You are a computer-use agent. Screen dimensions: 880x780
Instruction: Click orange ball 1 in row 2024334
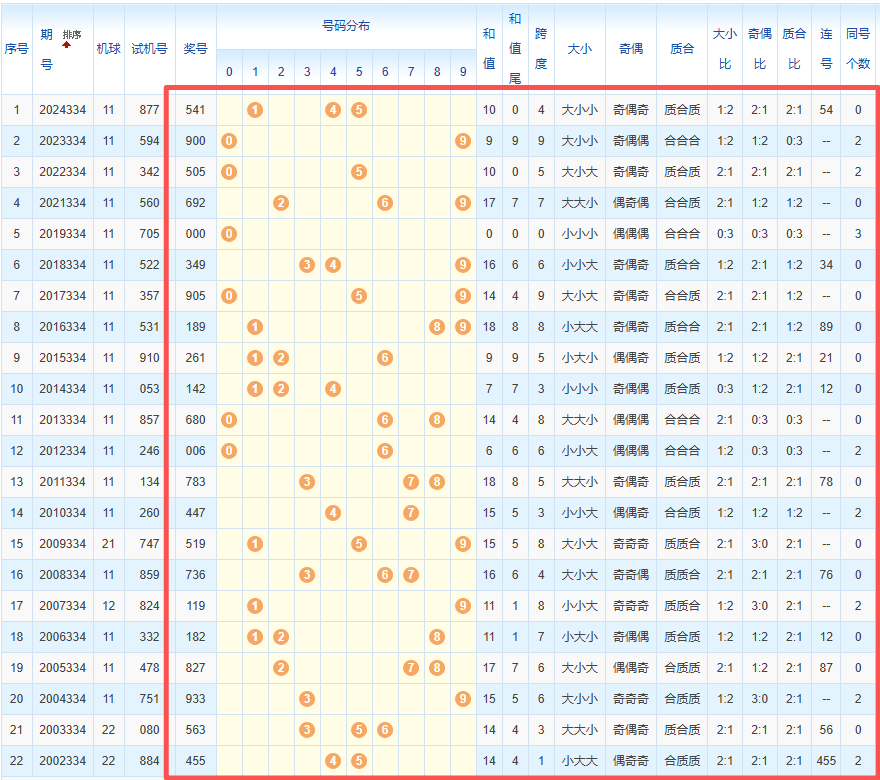pos(255,110)
